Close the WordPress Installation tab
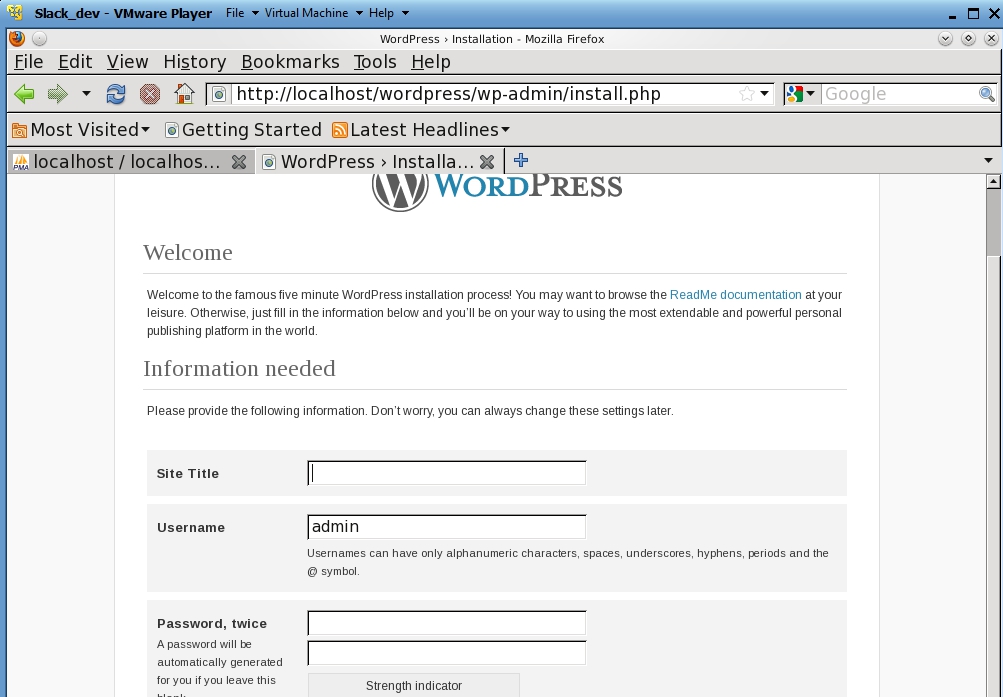This screenshot has height=697, width=1003. point(487,162)
